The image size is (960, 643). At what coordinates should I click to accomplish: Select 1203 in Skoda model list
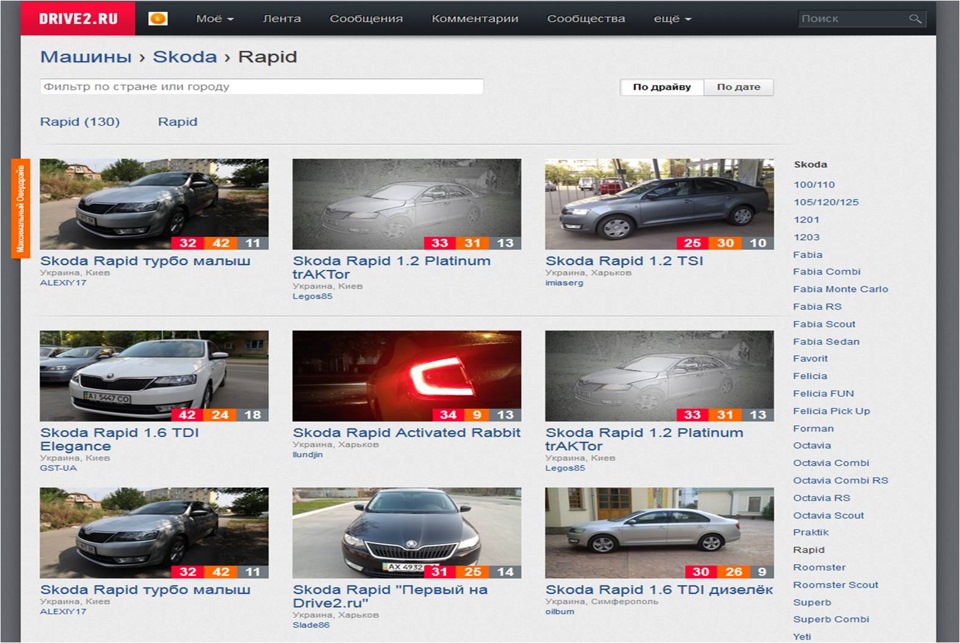point(806,237)
